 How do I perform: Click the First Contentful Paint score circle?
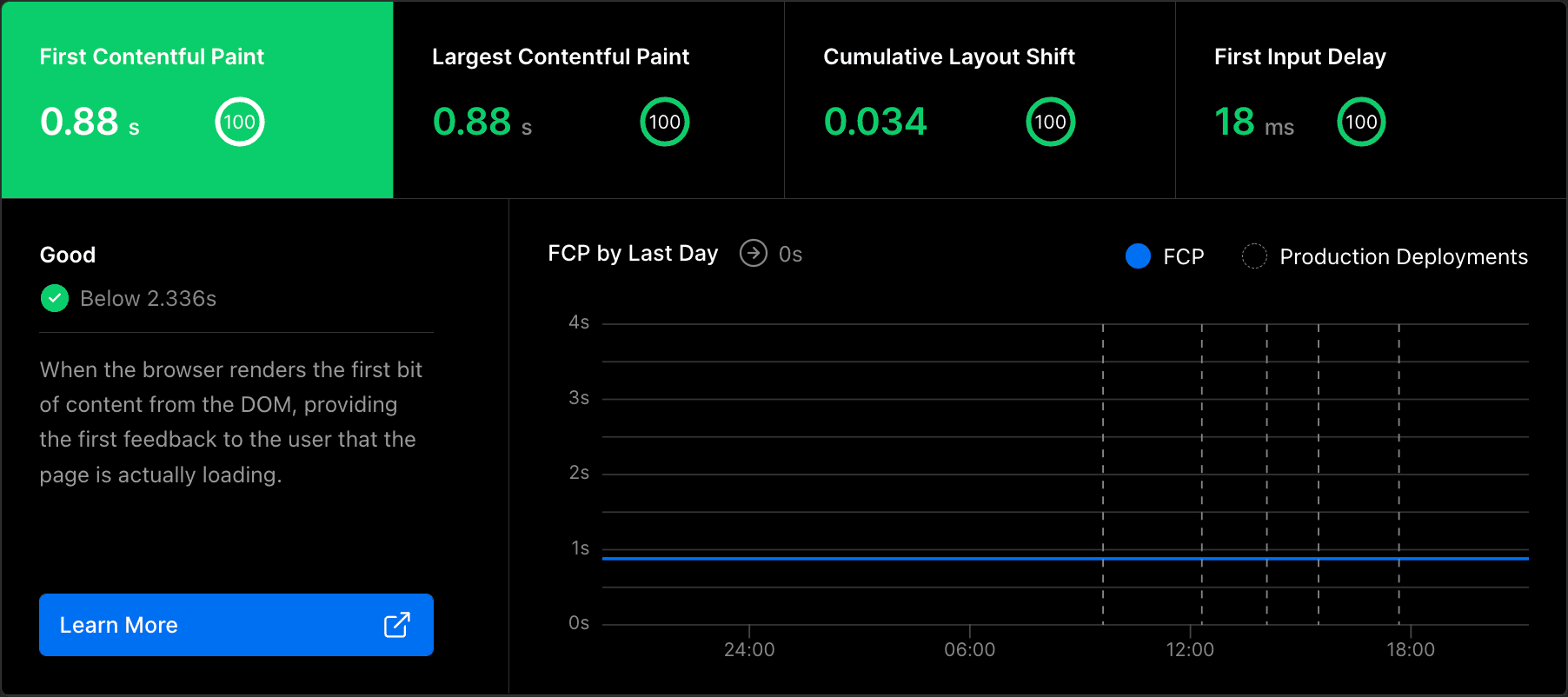pos(239,122)
